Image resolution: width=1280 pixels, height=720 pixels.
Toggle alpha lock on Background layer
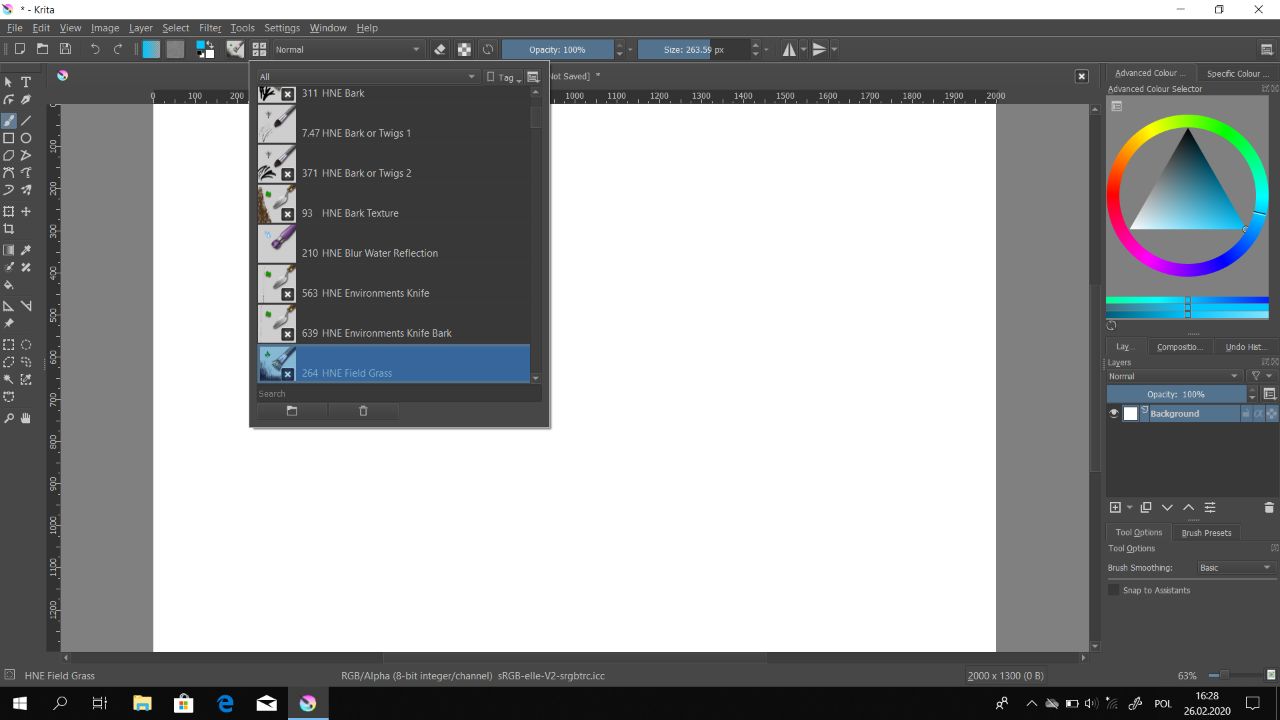[x=1272, y=414]
